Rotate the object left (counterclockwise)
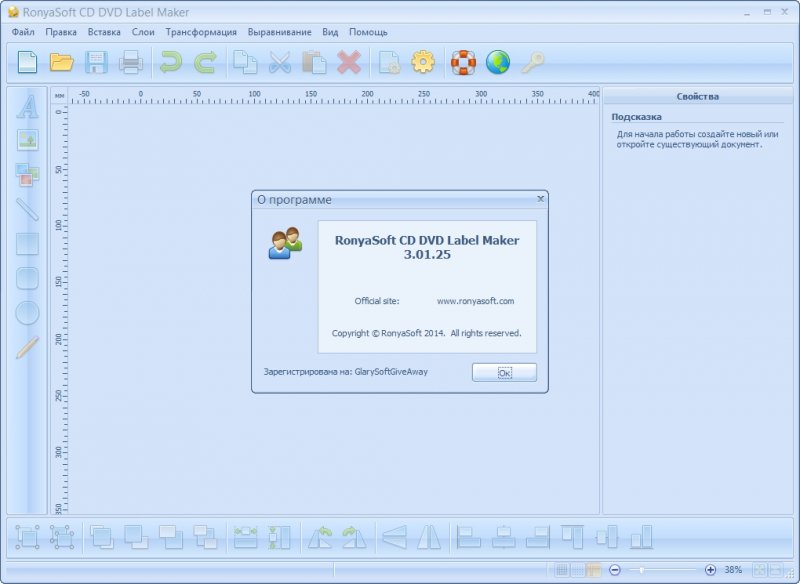This screenshot has height=584, width=800. pos(320,537)
